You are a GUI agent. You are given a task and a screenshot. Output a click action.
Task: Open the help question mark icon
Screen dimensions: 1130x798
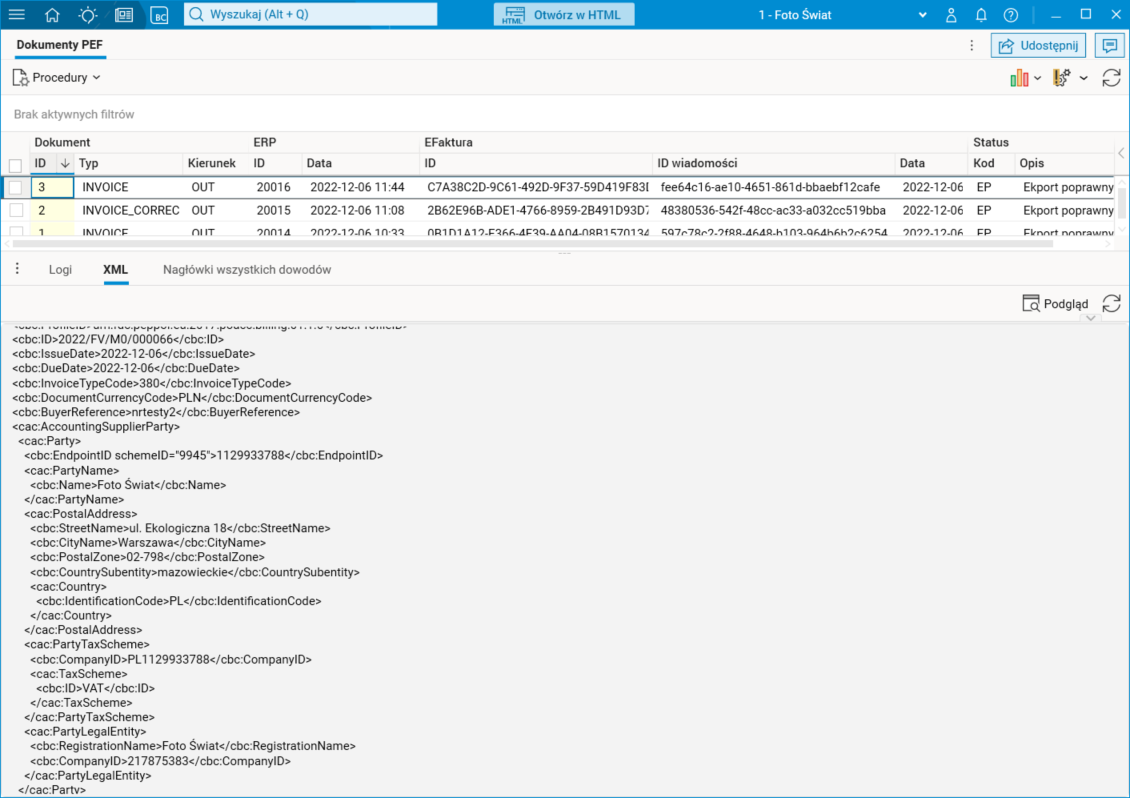(1011, 14)
